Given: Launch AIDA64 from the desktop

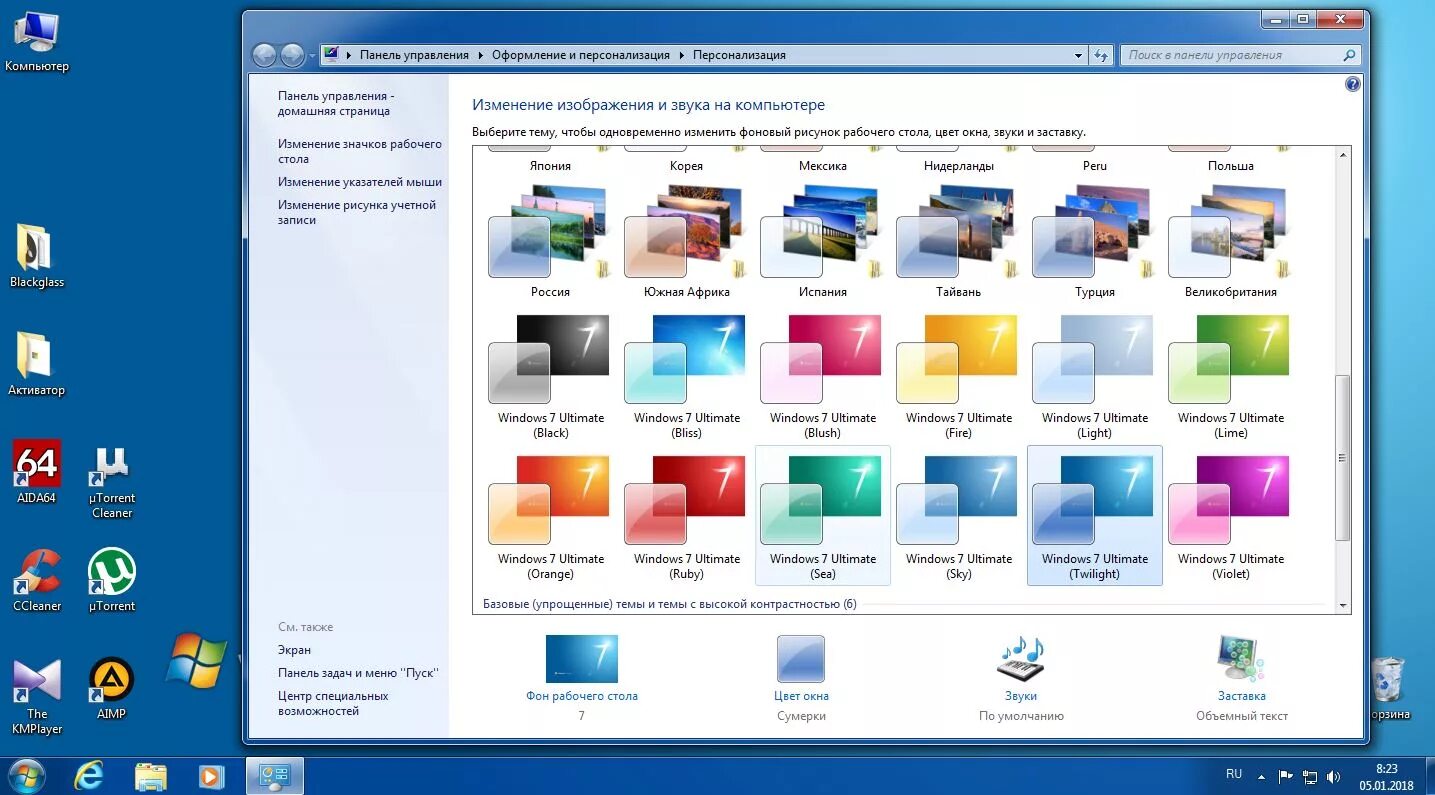Looking at the screenshot, I should click(x=37, y=472).
